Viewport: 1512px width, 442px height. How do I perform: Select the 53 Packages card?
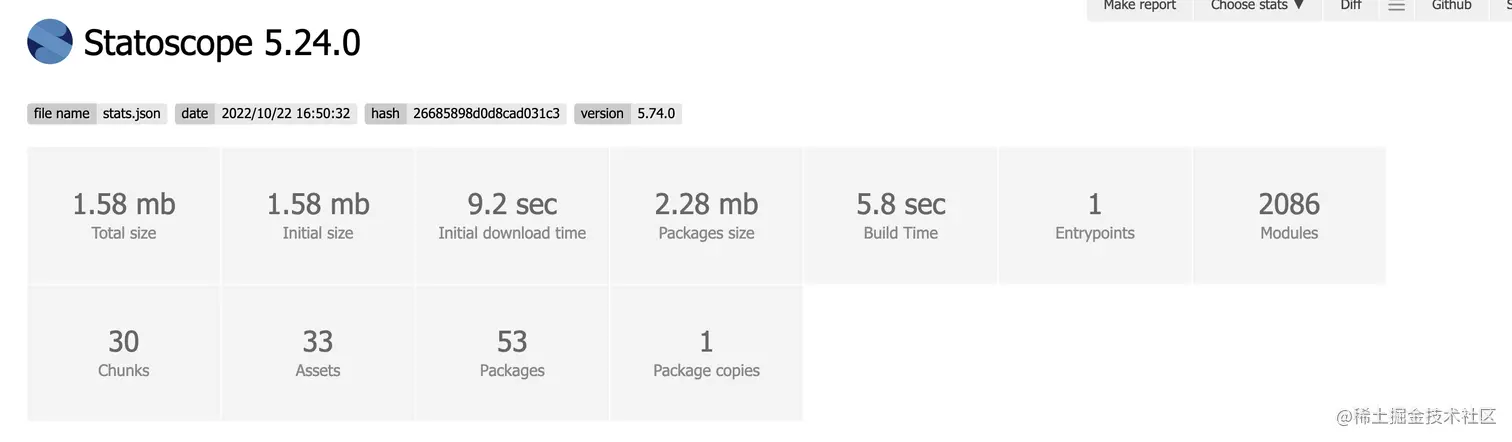point(512,353)
